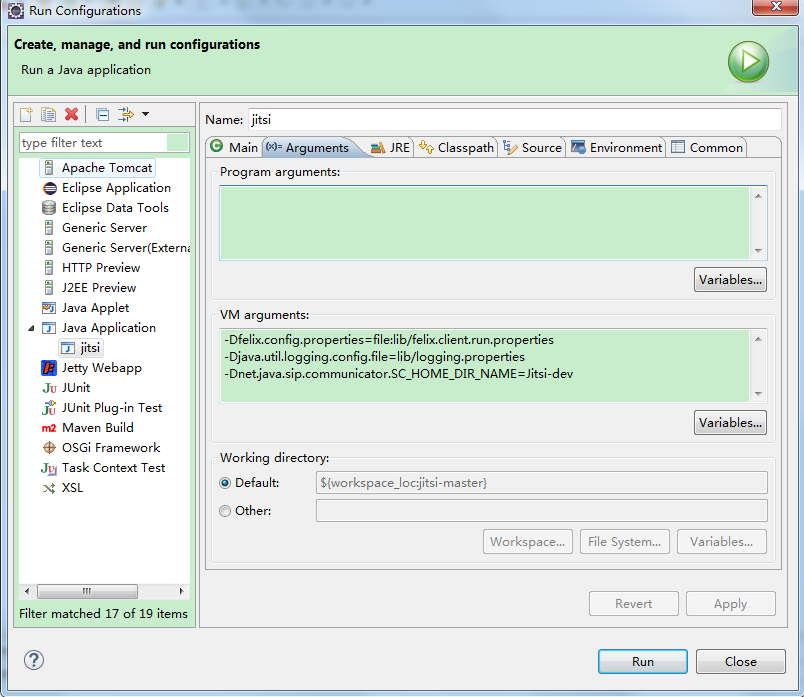Click the Apache Tomcat server icon

click(x=49, y=168)
